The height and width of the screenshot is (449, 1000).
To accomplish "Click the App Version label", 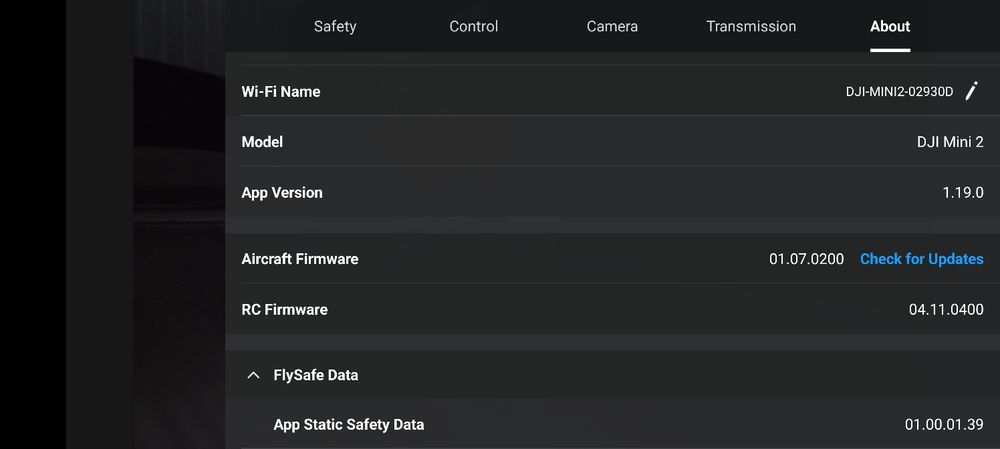I will (x=282, y=192).
